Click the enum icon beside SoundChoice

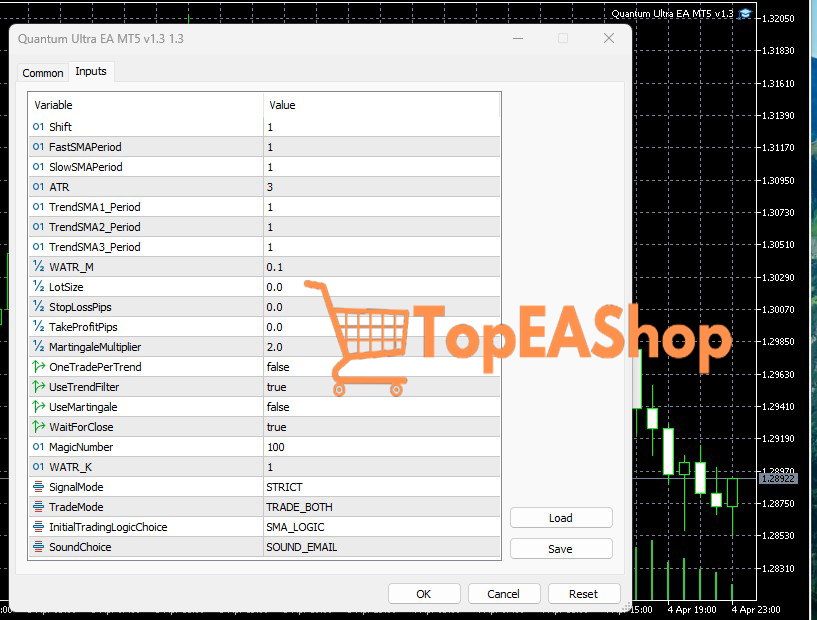tap(39, 547)
